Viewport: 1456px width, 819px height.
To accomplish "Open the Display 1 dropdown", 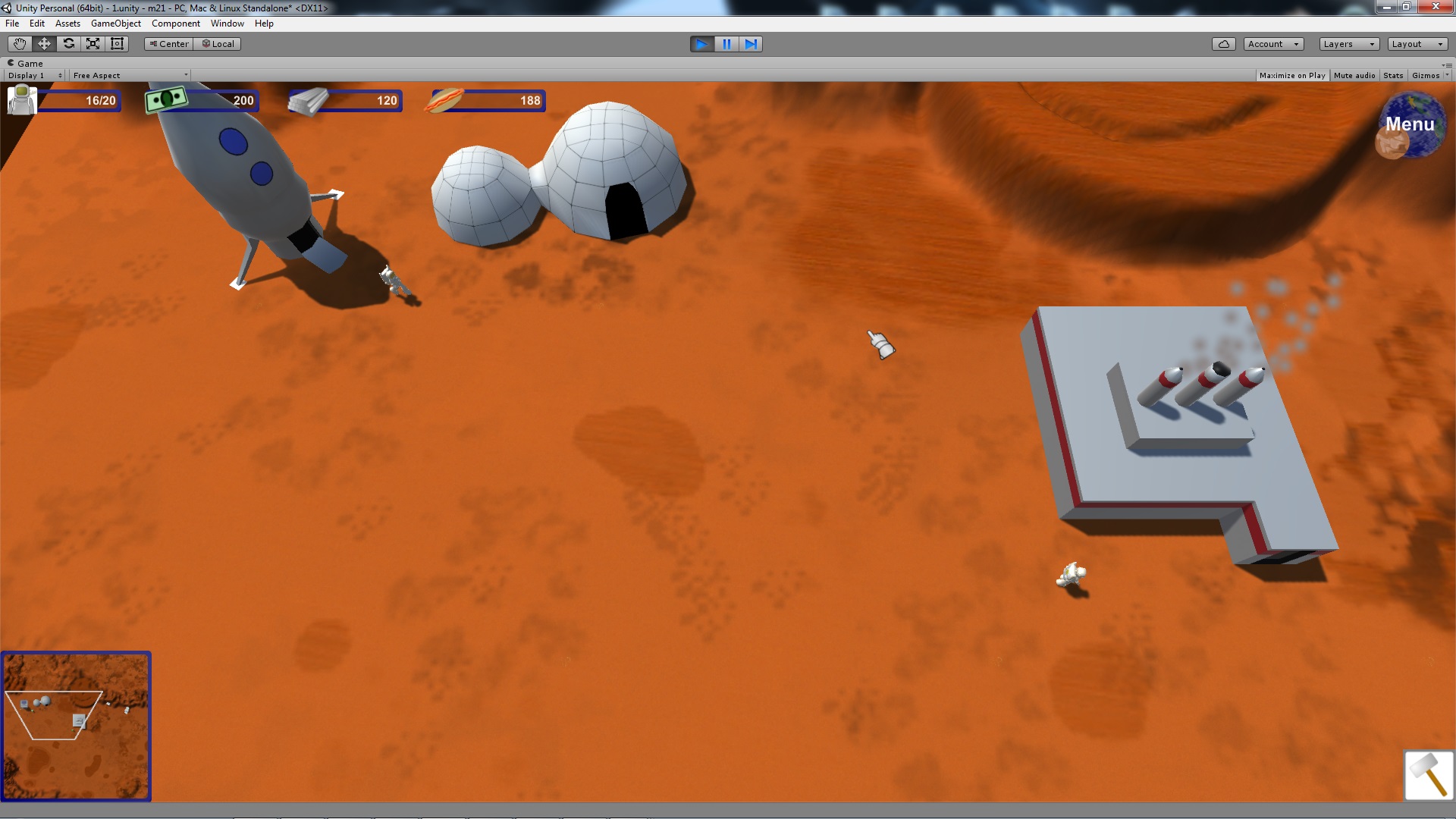I will pos(35,75).
